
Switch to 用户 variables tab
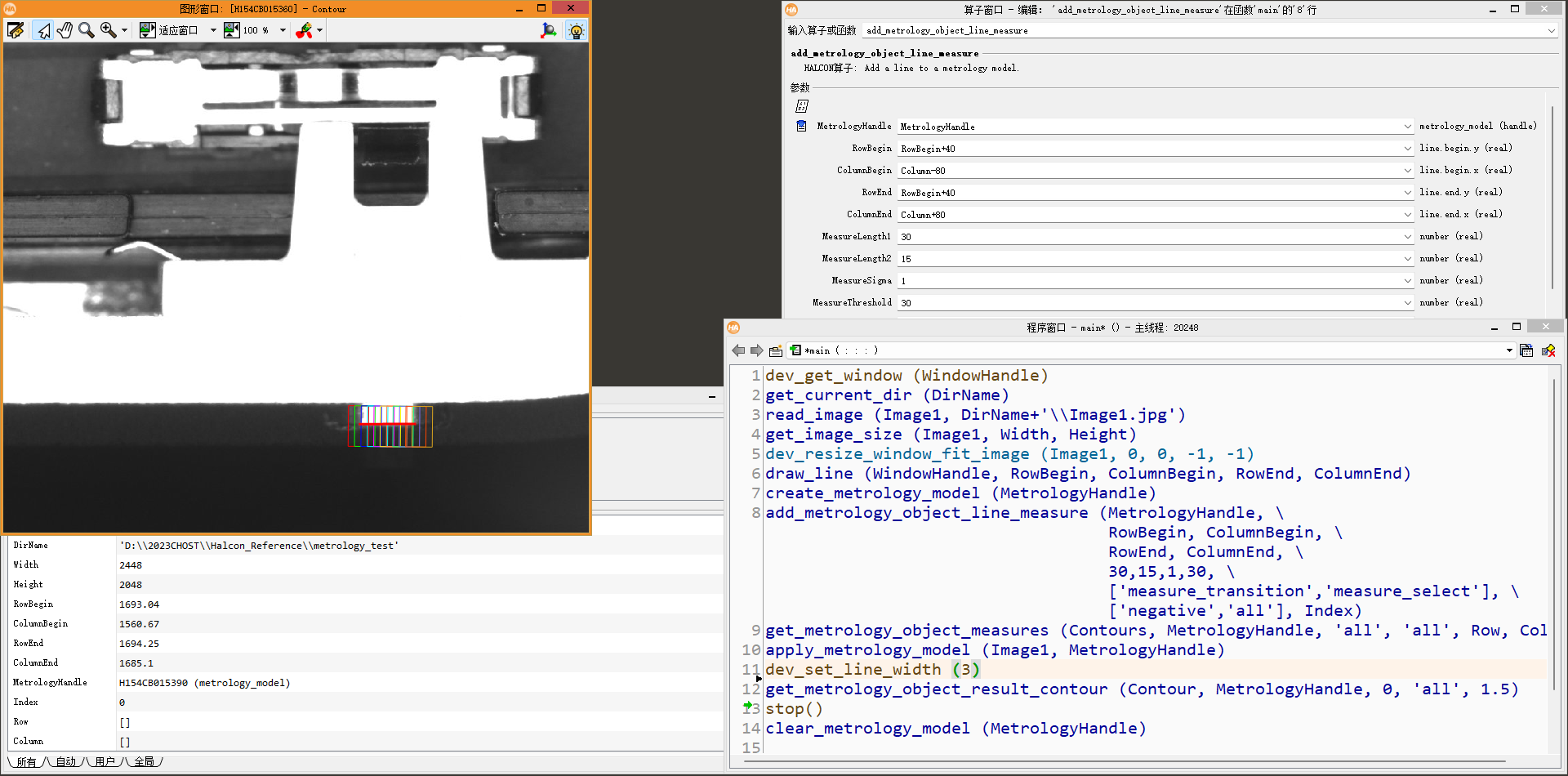coord(105,762)
